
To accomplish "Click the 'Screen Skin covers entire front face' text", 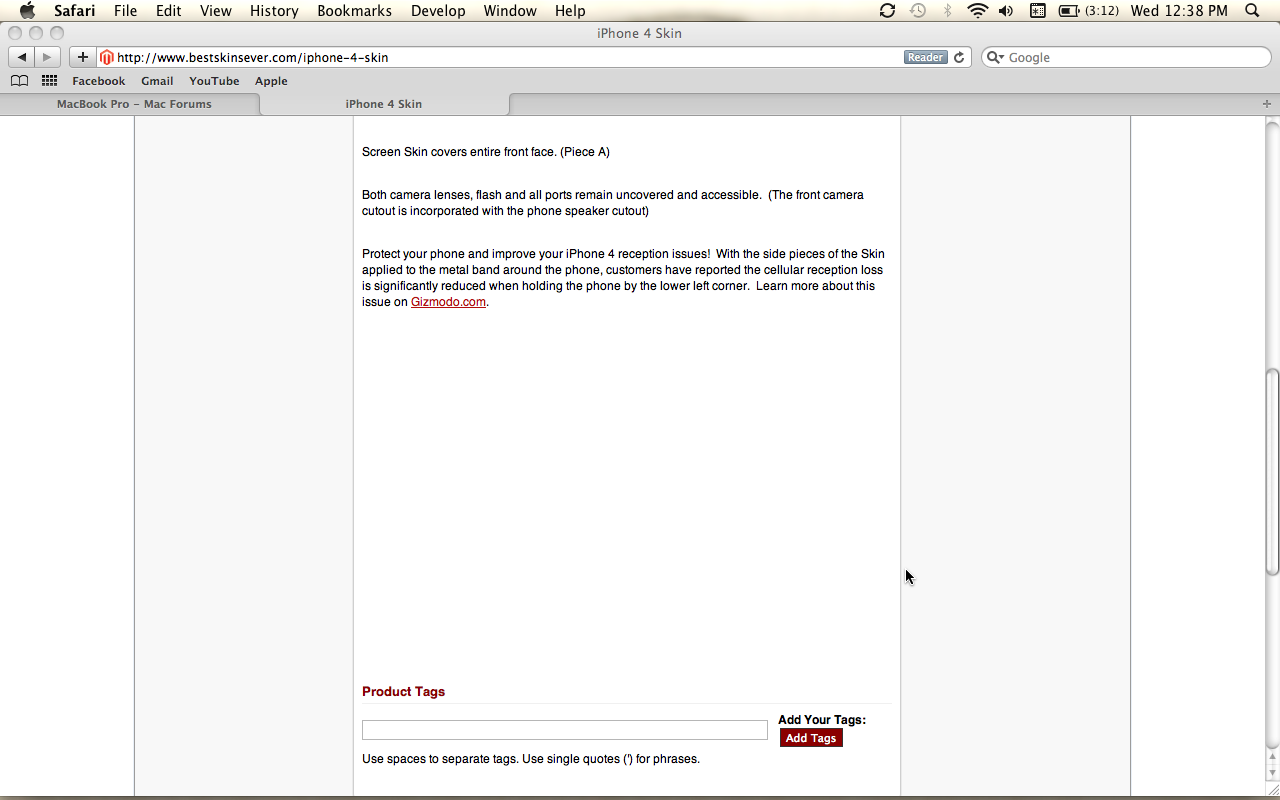I will (486, 152).
